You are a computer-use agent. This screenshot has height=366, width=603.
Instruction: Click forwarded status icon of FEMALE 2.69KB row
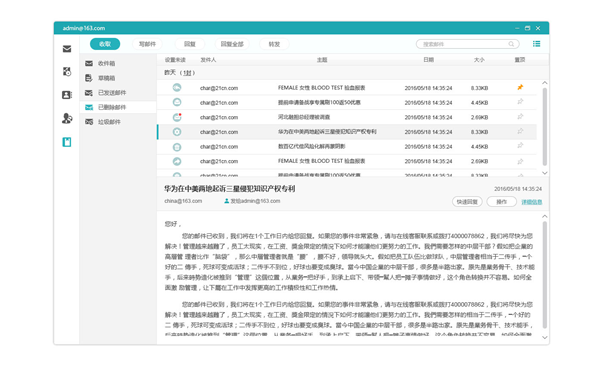click(x=177, y=161)
